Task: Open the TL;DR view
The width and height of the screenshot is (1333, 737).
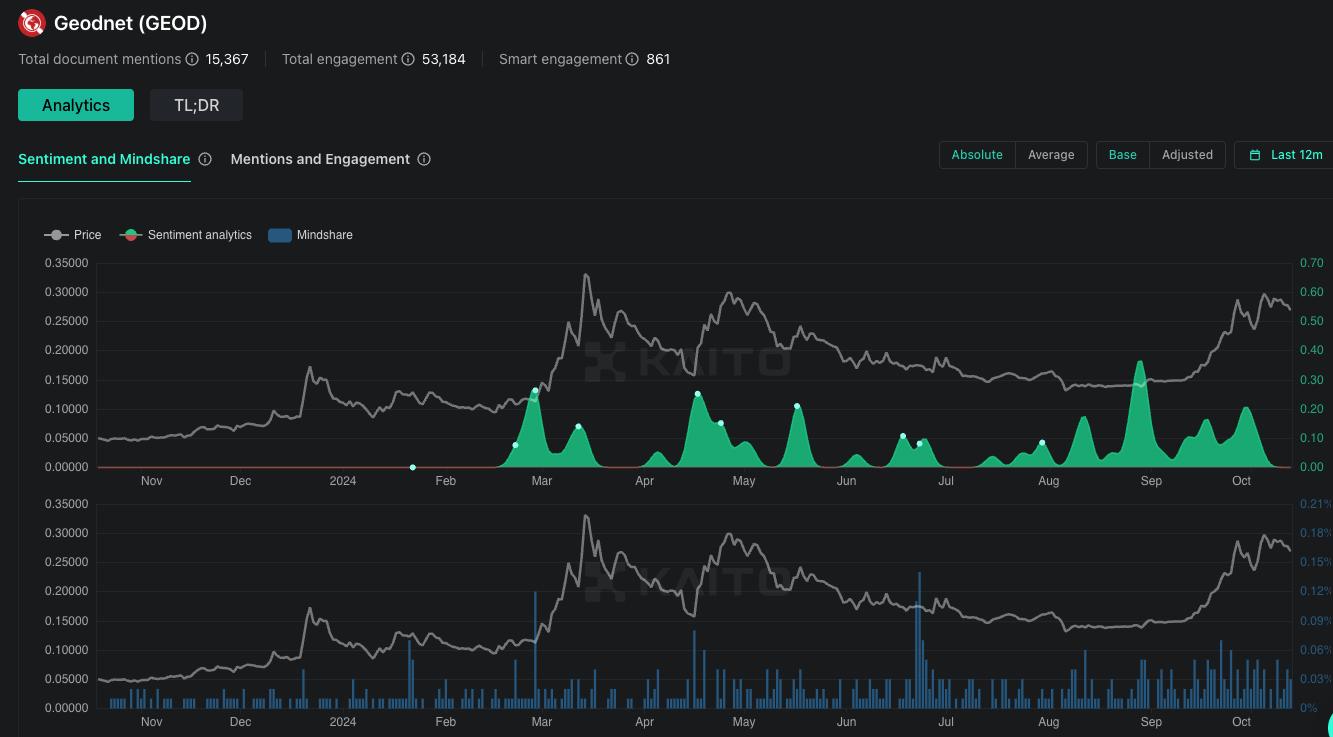Action: click(x=196, y=105)
